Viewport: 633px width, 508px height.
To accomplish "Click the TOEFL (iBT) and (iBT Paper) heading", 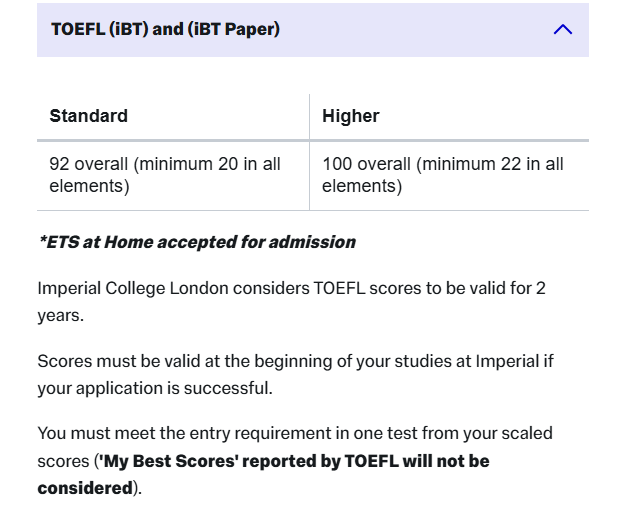I will coord(165,30).
